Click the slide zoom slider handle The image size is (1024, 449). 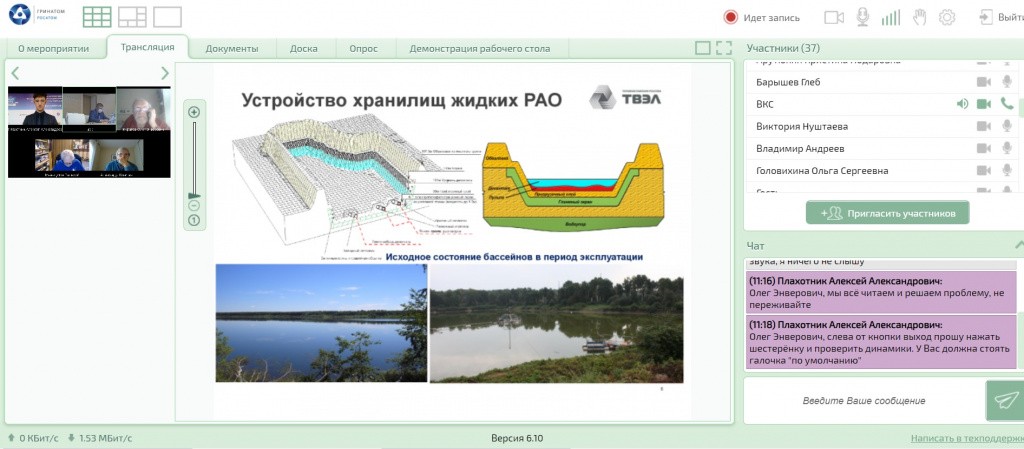pyautogui.click(x=194, y=195)
